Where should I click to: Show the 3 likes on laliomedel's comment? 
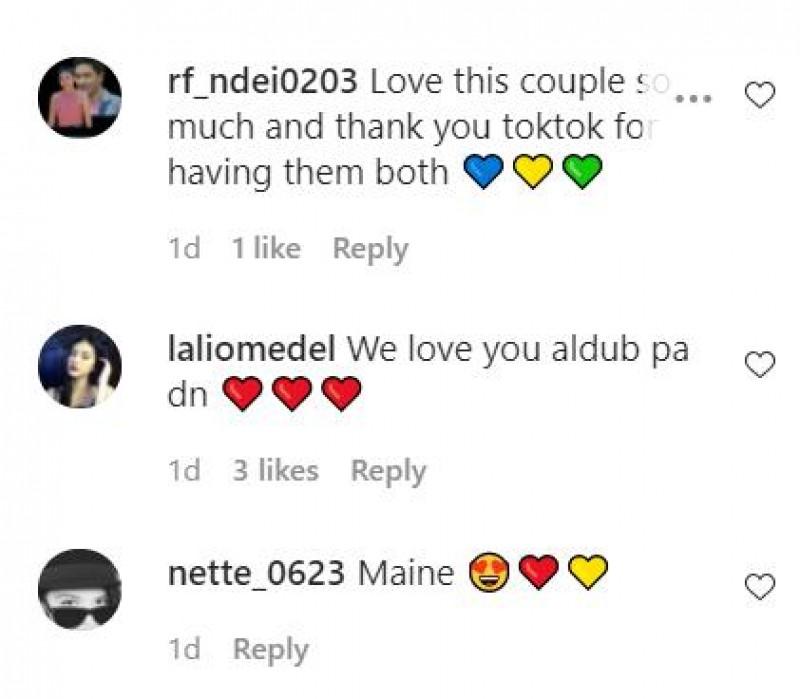click(276, 470)
